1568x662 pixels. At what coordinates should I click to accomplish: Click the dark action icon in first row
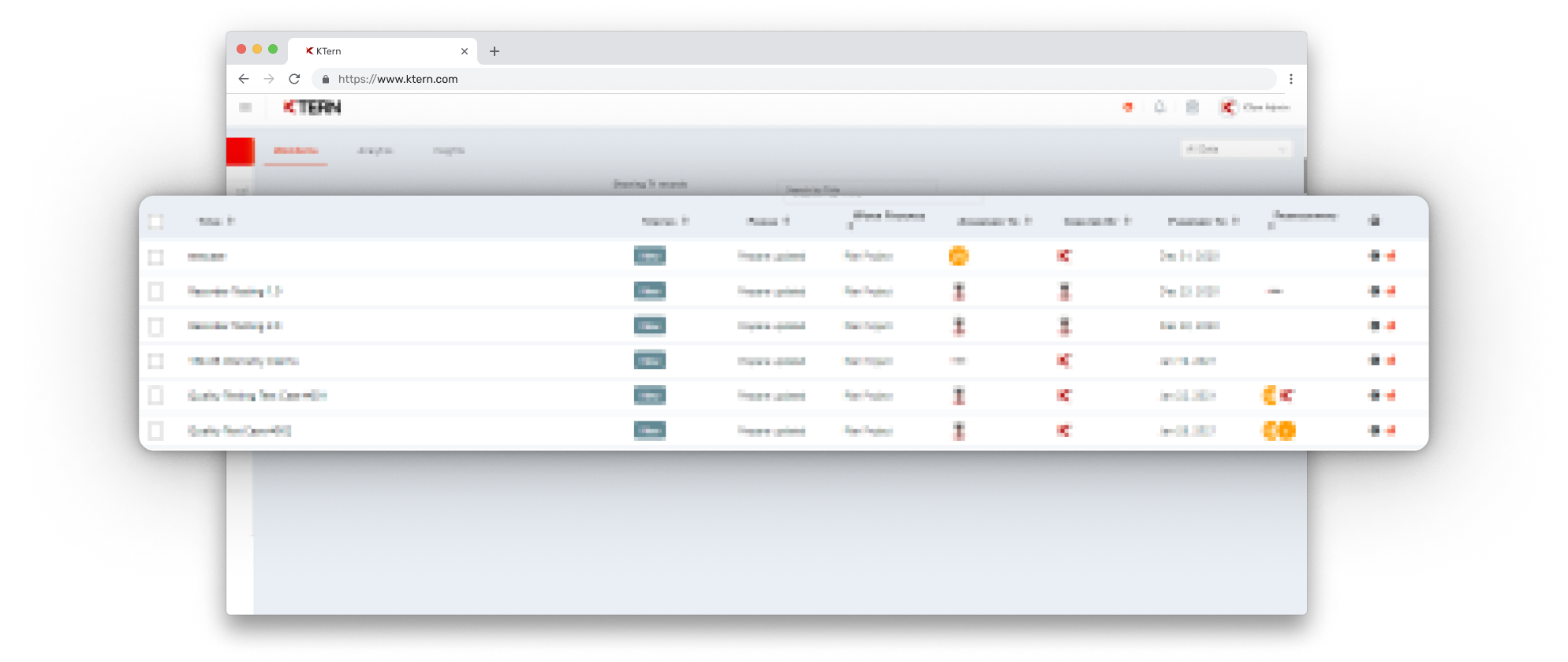[1375, 256]
